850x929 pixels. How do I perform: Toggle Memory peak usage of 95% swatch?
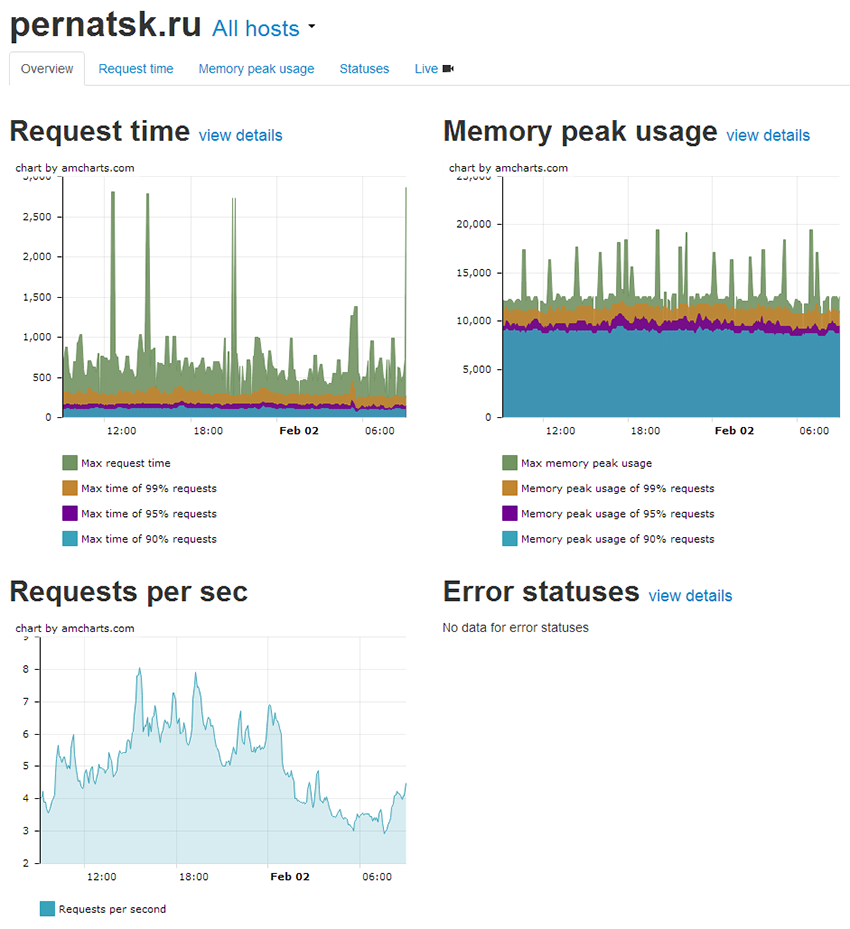[x=510, y=514]
